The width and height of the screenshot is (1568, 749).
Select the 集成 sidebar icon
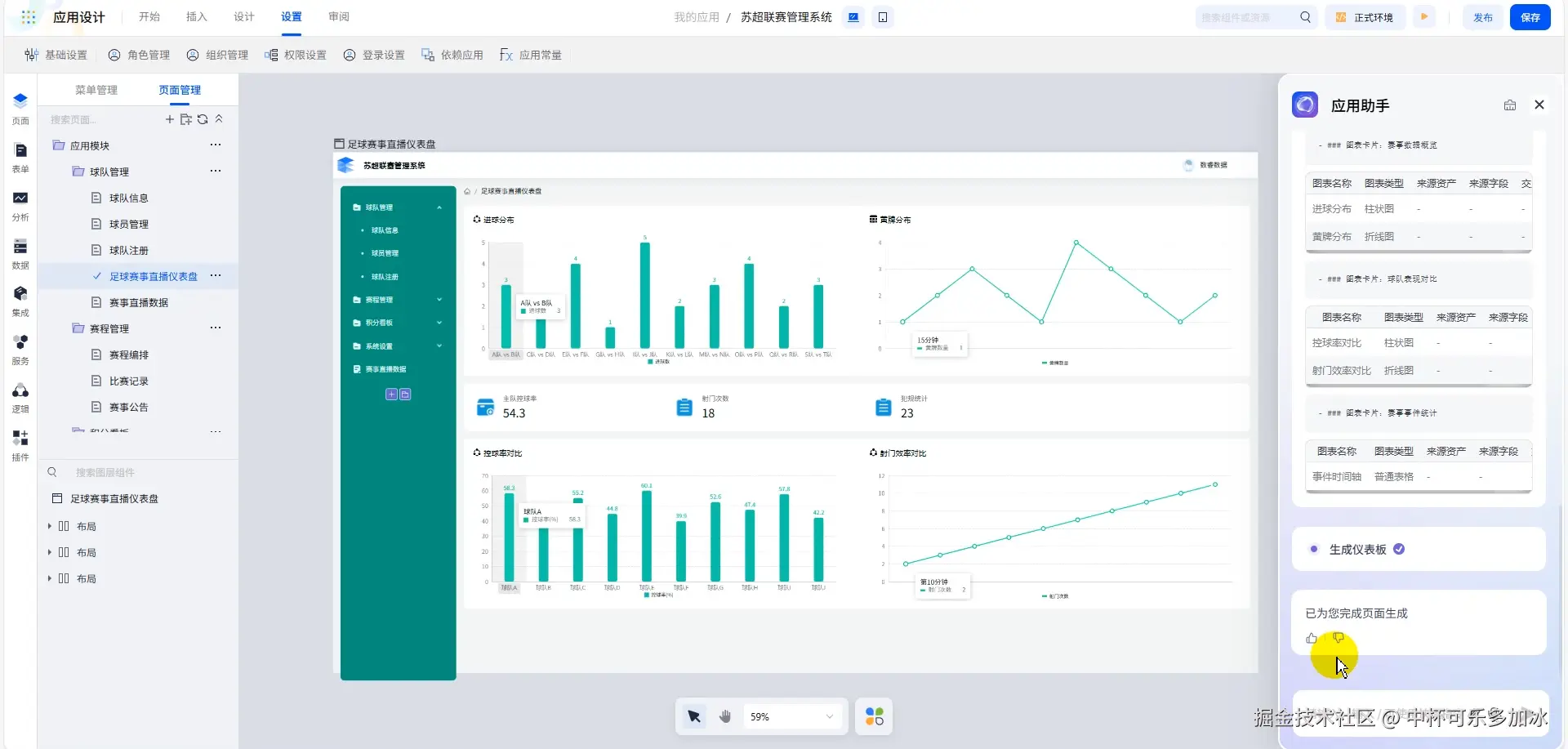[x=20, y=301]
